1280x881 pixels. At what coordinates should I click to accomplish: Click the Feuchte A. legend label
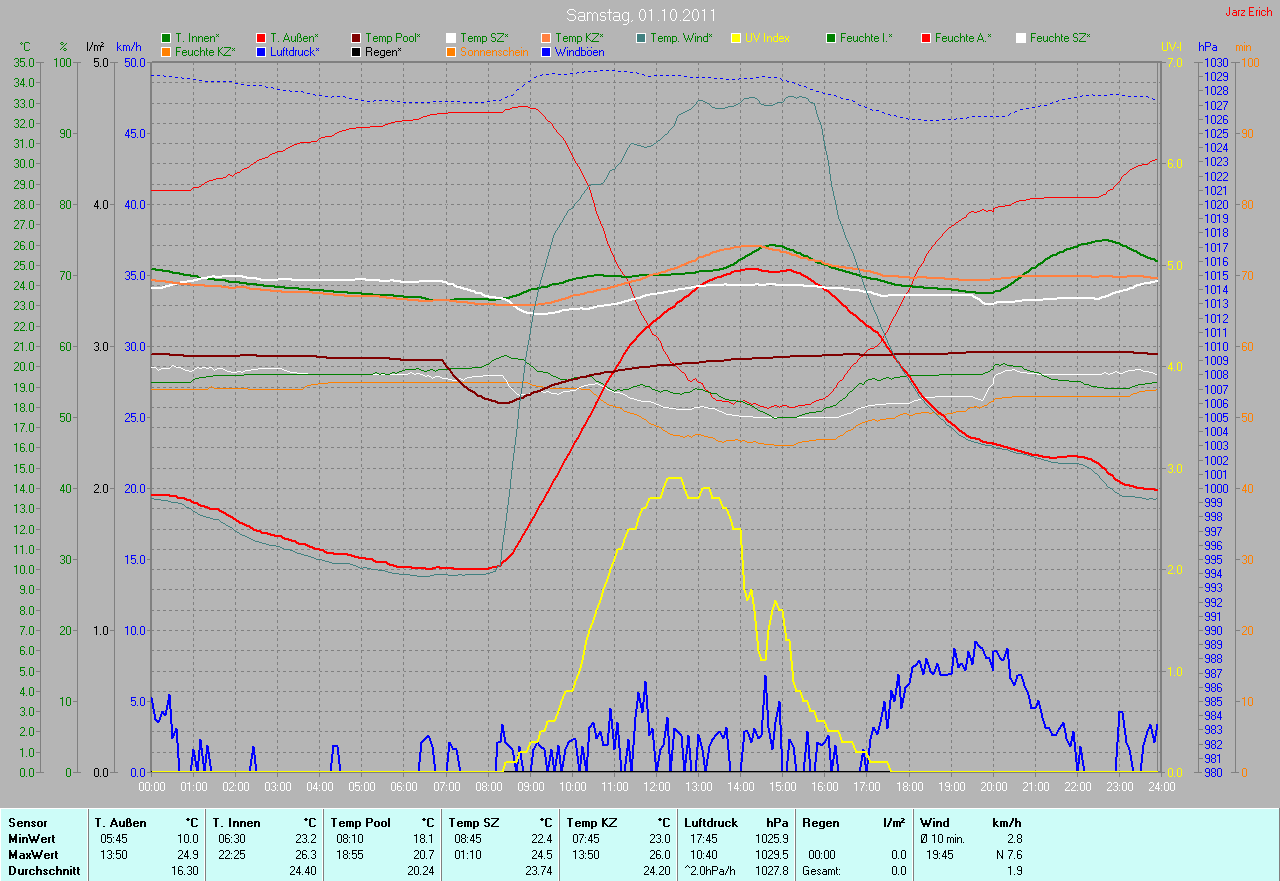click(x=963, y=38)
